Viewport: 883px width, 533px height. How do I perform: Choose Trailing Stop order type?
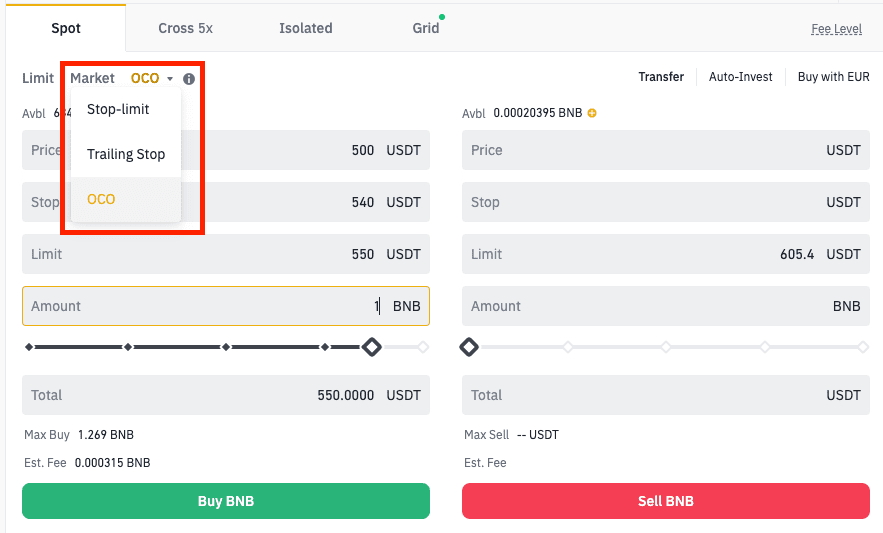126,154
